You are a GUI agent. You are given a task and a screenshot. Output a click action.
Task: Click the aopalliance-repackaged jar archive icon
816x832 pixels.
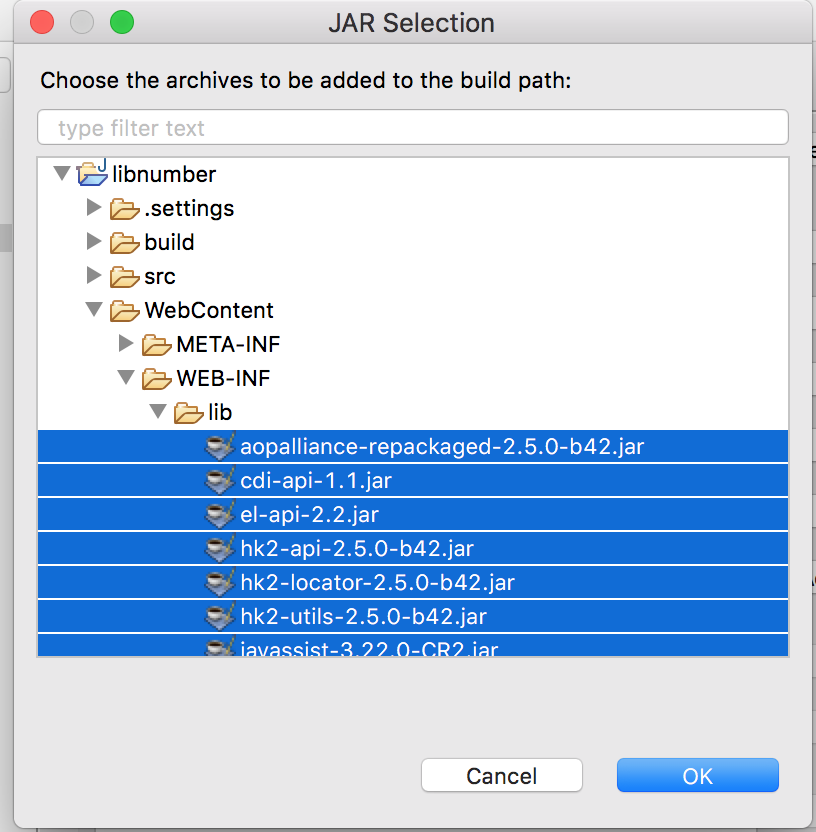tap(219, 446)
